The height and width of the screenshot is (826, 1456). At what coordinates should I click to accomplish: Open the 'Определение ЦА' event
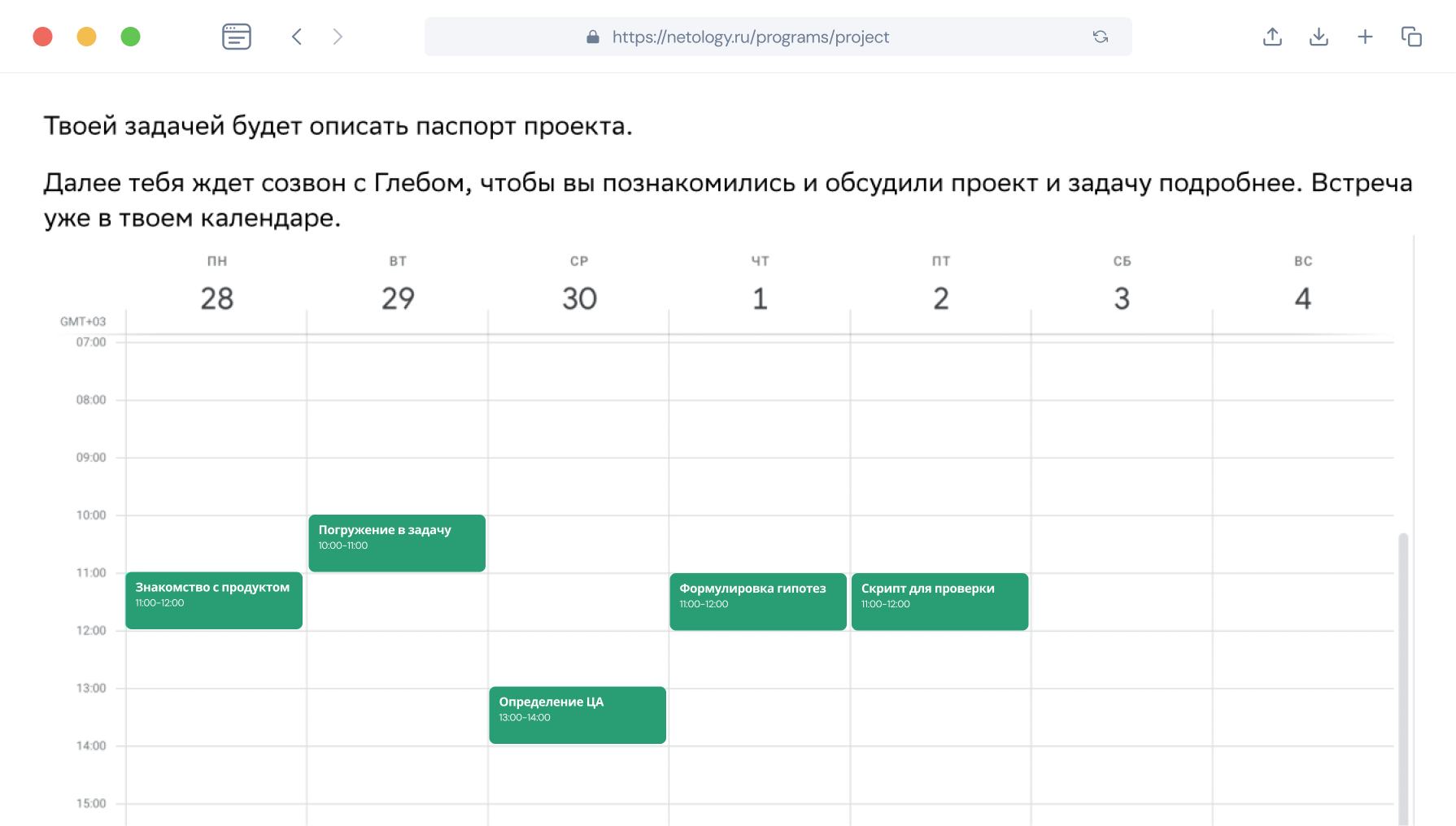click(x=578, y=715)
